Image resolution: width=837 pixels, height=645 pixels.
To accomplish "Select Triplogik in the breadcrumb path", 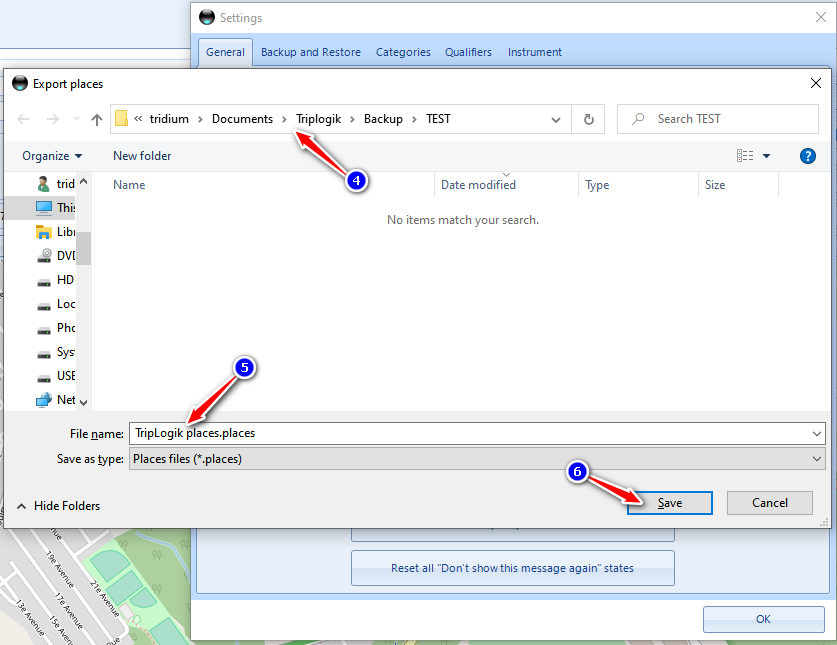I will (x=318, y=119).
